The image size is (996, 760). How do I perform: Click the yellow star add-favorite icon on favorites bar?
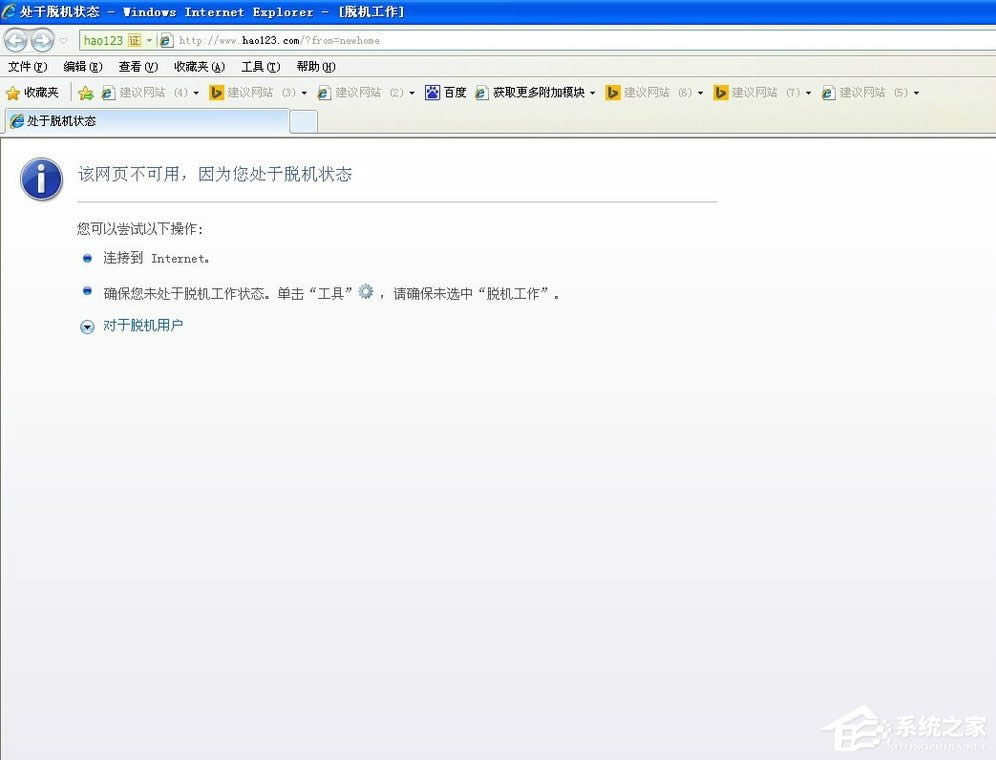(86, 92)
